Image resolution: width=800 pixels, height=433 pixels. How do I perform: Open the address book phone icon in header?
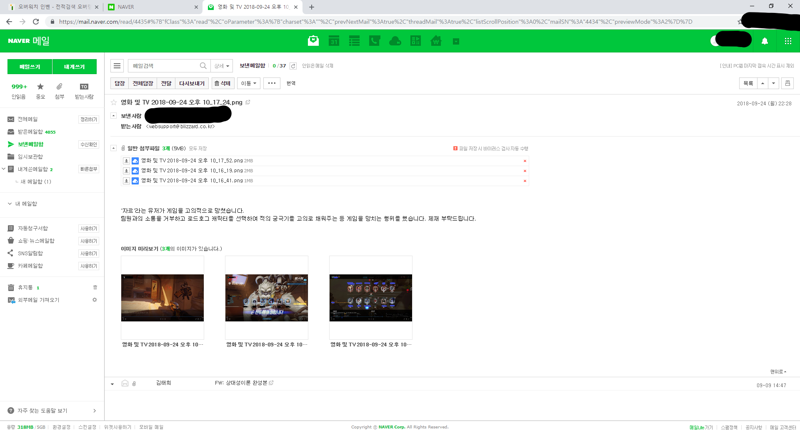point(374,41)
